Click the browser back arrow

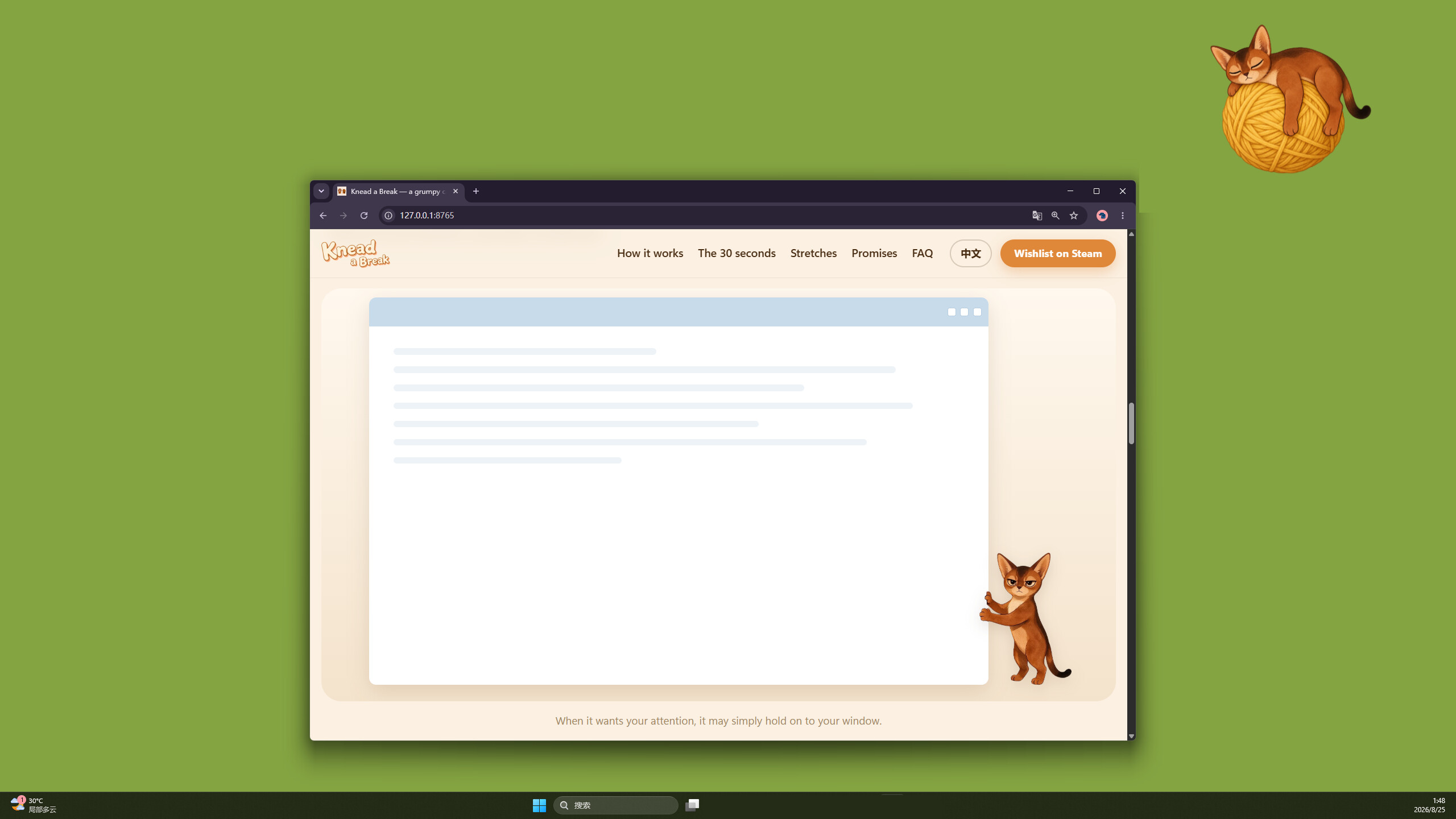(323, 216)
